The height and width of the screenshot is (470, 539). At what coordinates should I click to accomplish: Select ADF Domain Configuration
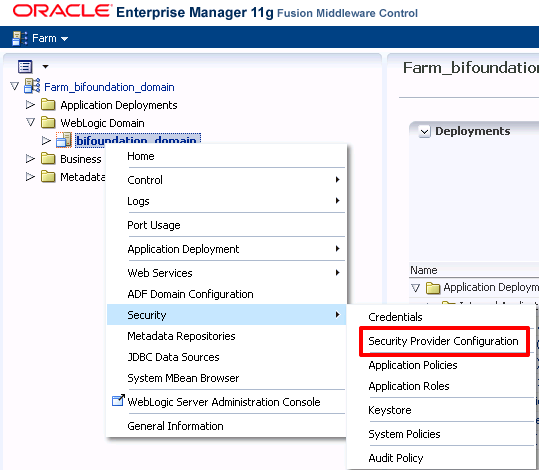226,294
